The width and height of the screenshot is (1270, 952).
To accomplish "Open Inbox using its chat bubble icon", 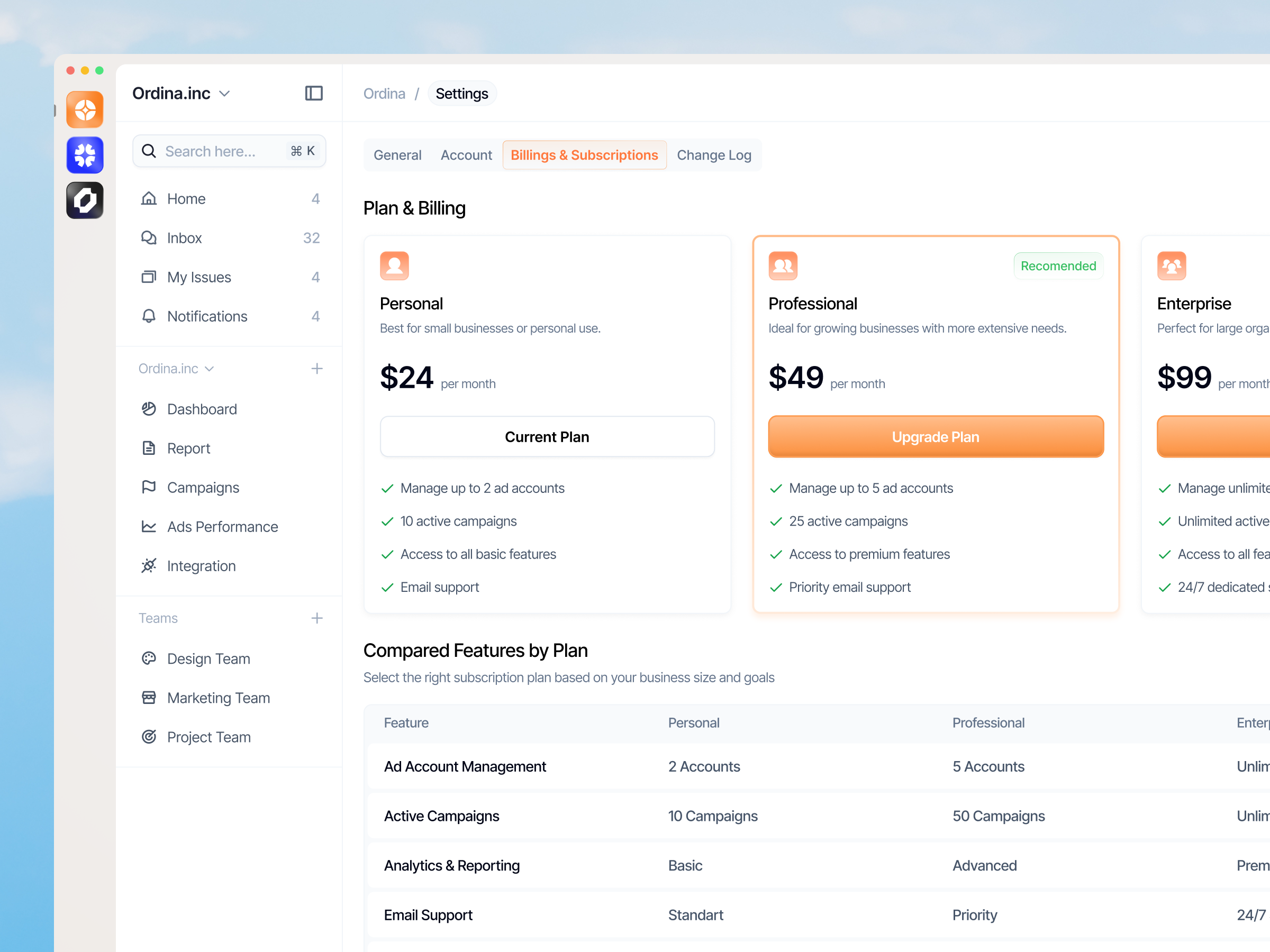I will (149, 237).
